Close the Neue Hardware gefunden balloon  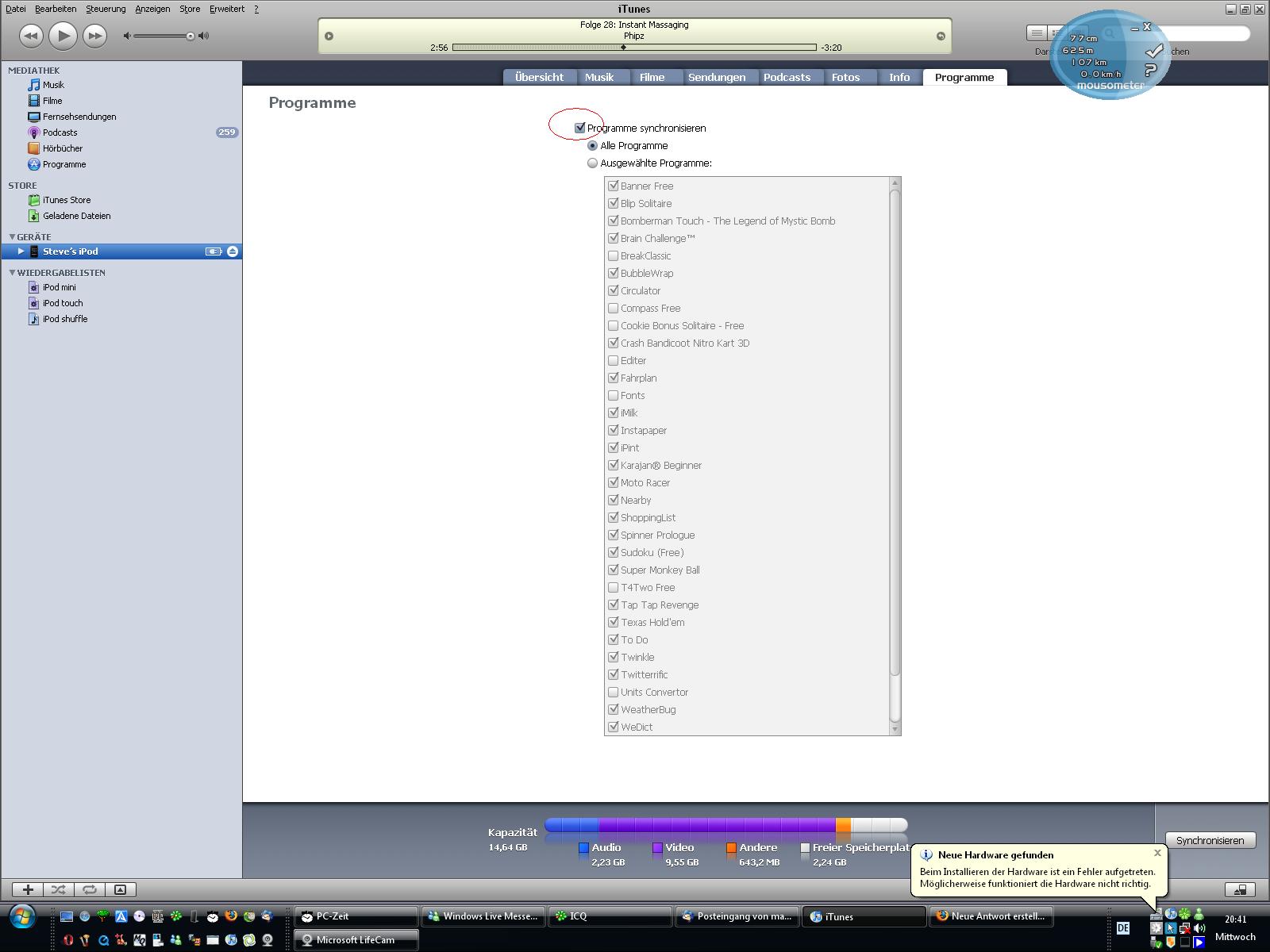click(x=1157, y=853)
